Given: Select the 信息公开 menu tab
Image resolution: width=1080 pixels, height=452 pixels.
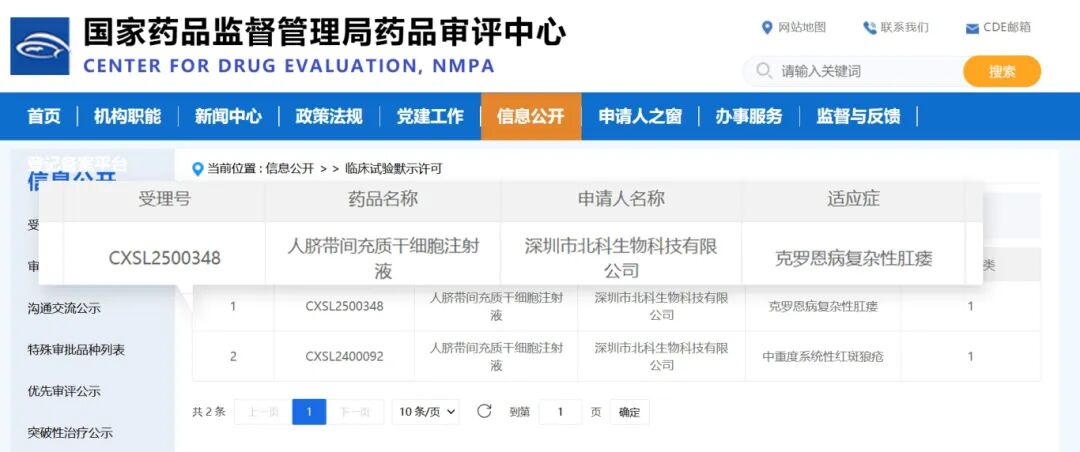Looking at the screenshot, I should coord(530,116).
